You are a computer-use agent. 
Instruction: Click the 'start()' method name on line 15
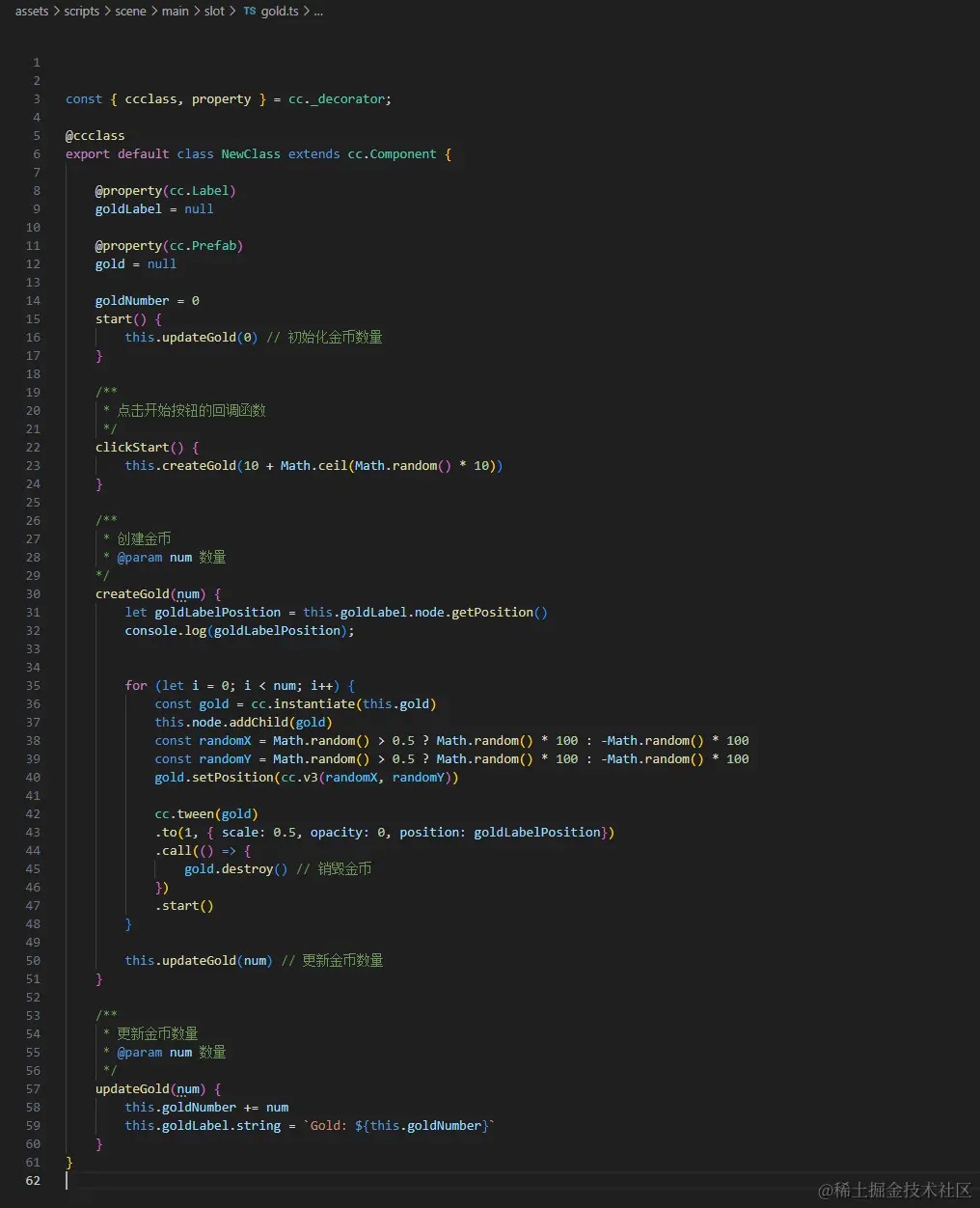tap(121, 319)
